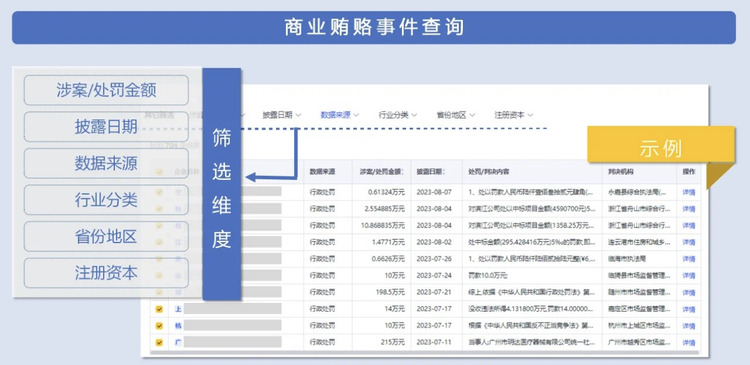Uncheck the checkbox in the 14万元 row
The height and width of the screenshot is (365, 750).
coord(159,309)
